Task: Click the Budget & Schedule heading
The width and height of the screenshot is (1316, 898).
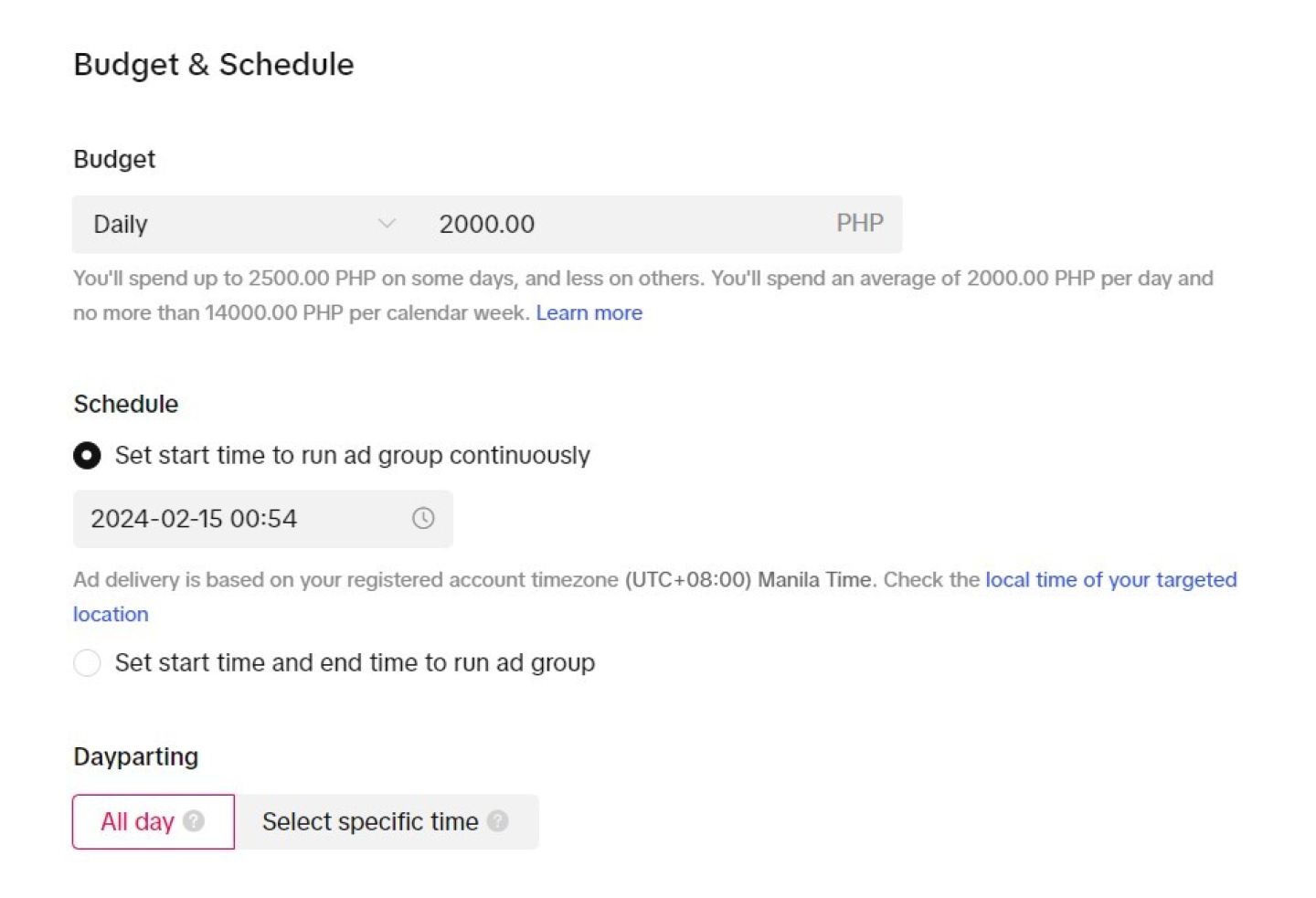Action: 213,65
